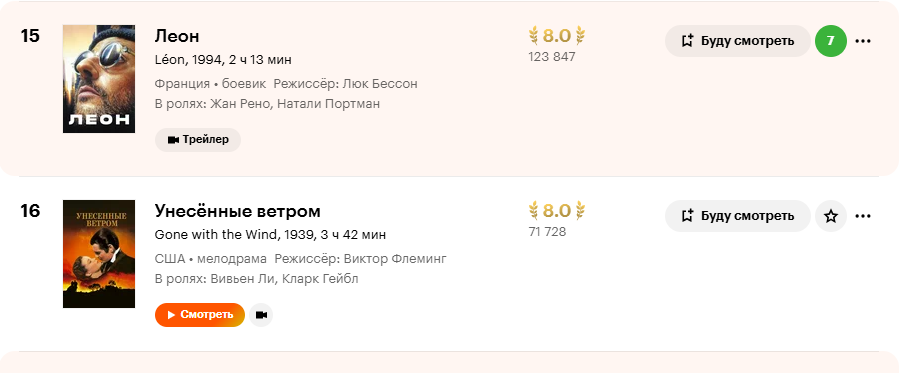Viewport: 921px width, 373px height.
Task: Open the trailer camera icon next to Смотреть
Action: (x=261, y=315)
